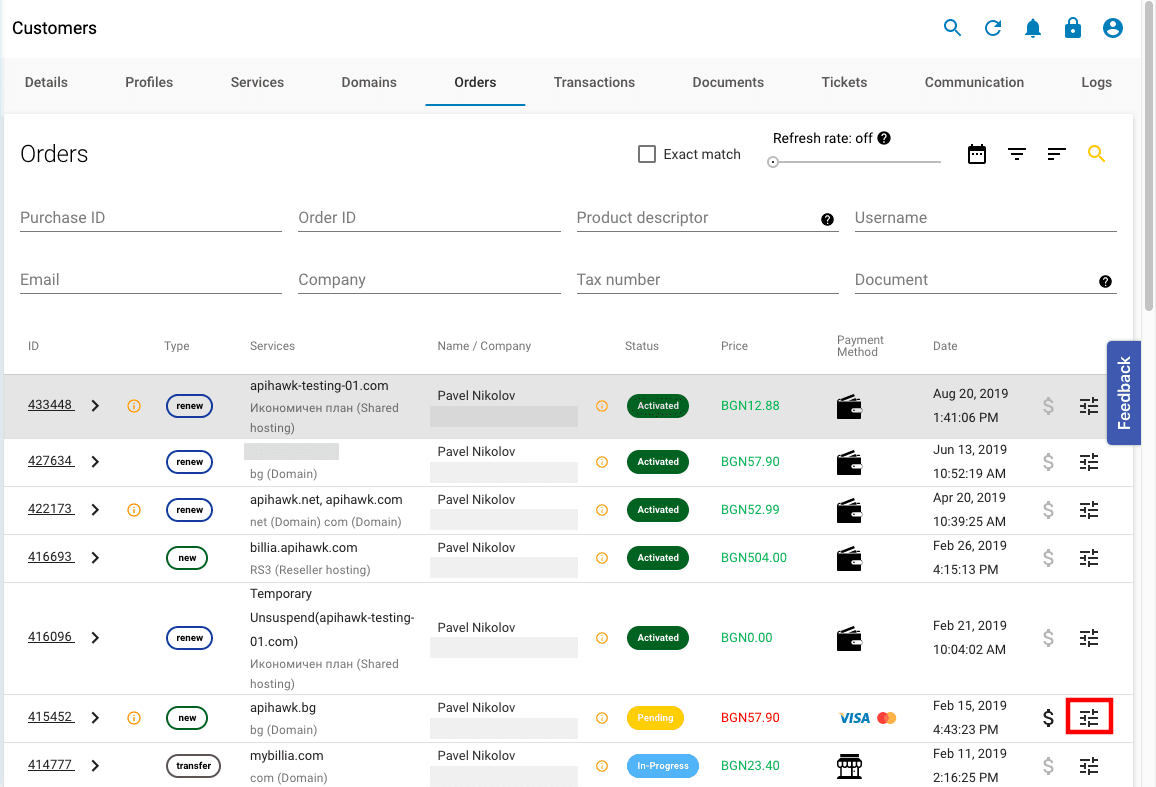Click the filter list icon
1156x787 pixels.
1017,154
